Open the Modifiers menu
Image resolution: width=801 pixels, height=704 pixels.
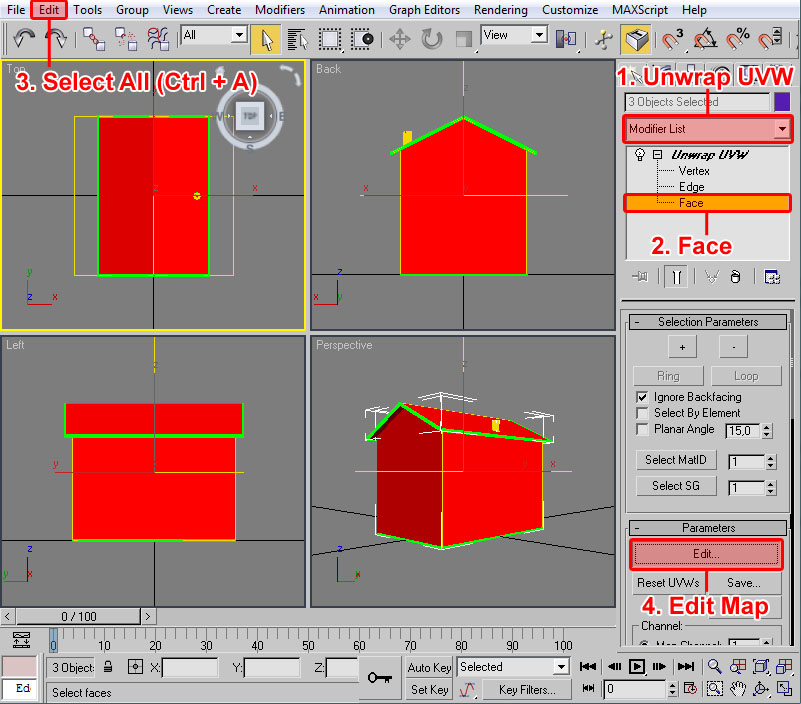(280, 10)
